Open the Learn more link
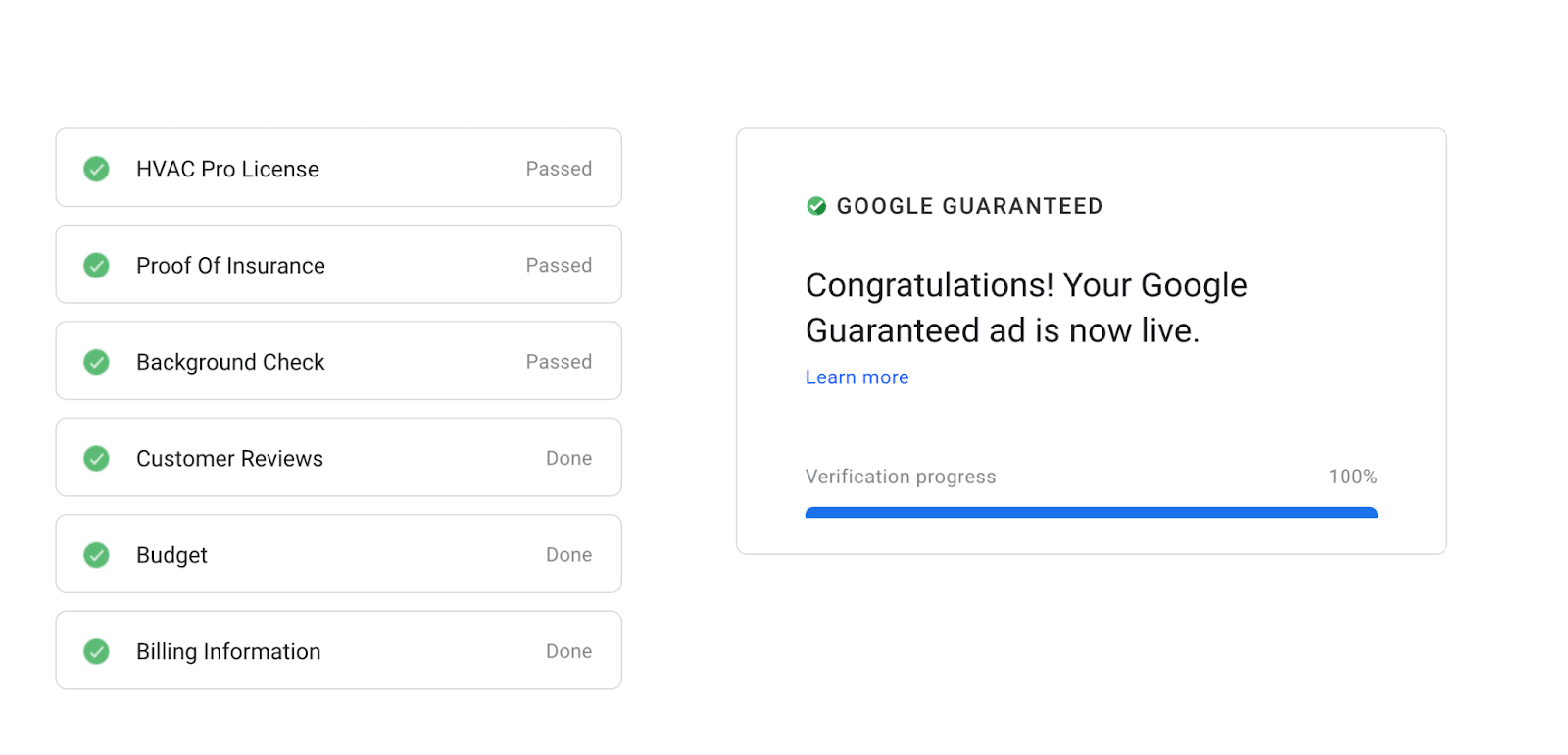Image resolution: width=1568 pixels, height=755 pixels. click(856, 377)
